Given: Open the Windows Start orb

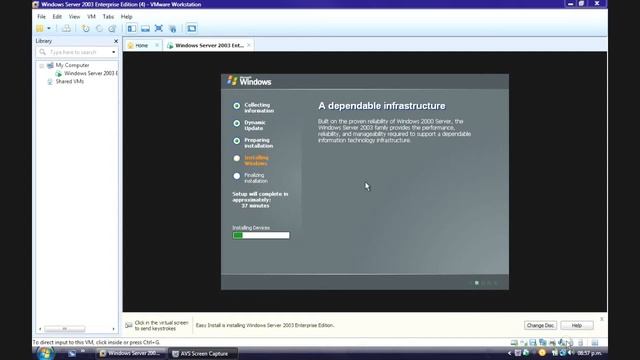Looking at the screenshot, I should tap(45, 353).
